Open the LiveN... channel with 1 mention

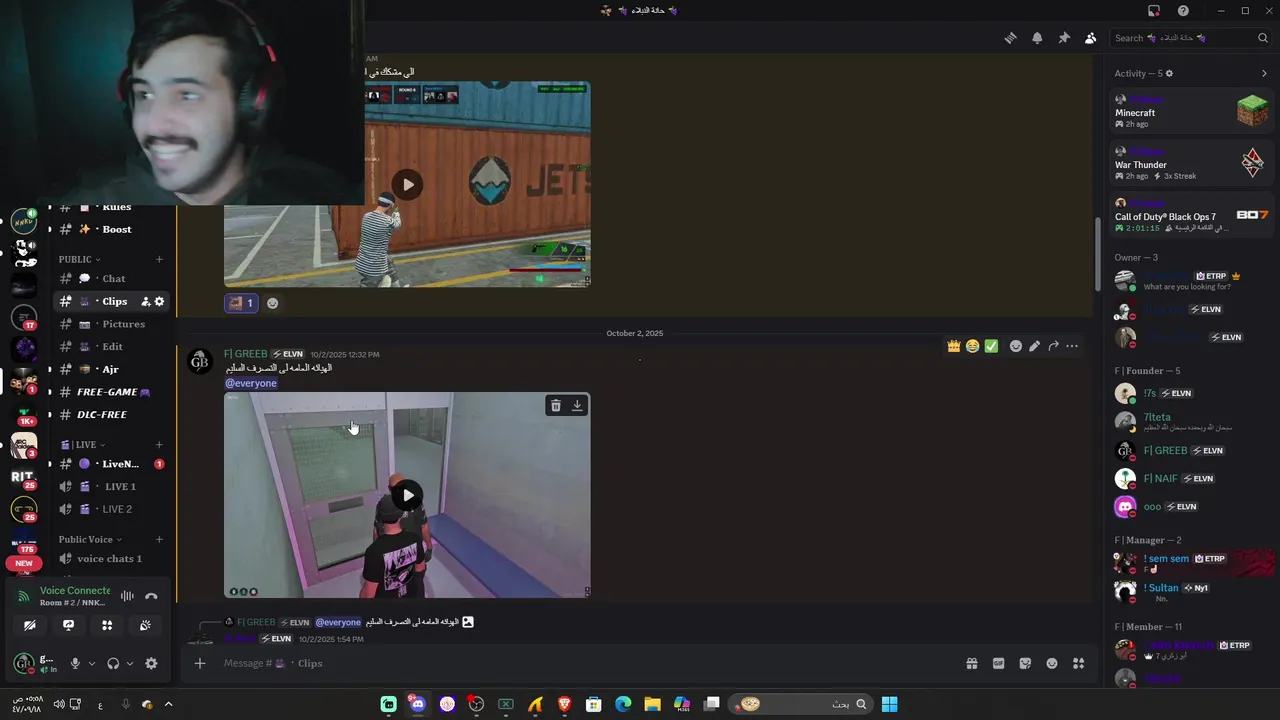[x=111, y=464]
